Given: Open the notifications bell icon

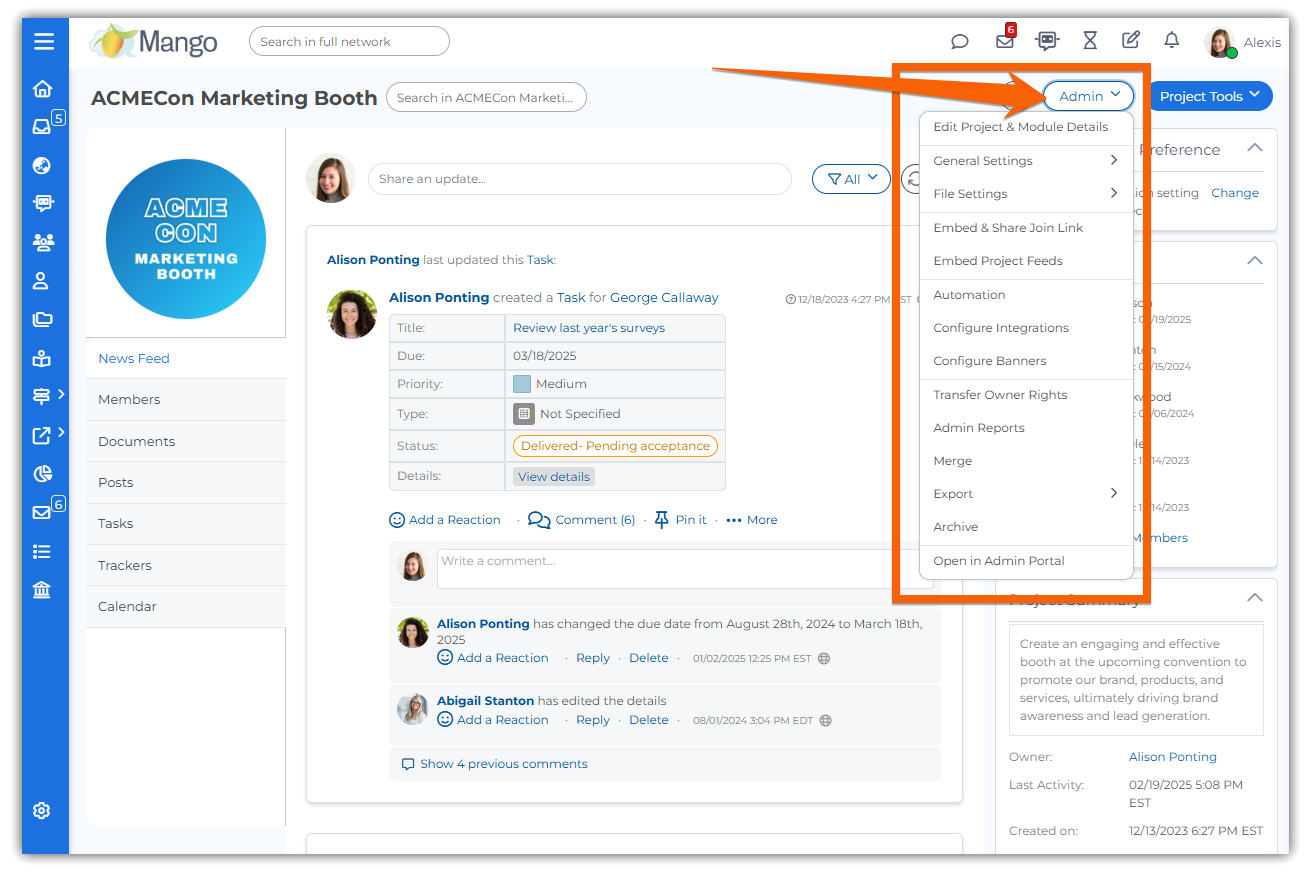Looking at the screenshot, I should click(1171, 41).
